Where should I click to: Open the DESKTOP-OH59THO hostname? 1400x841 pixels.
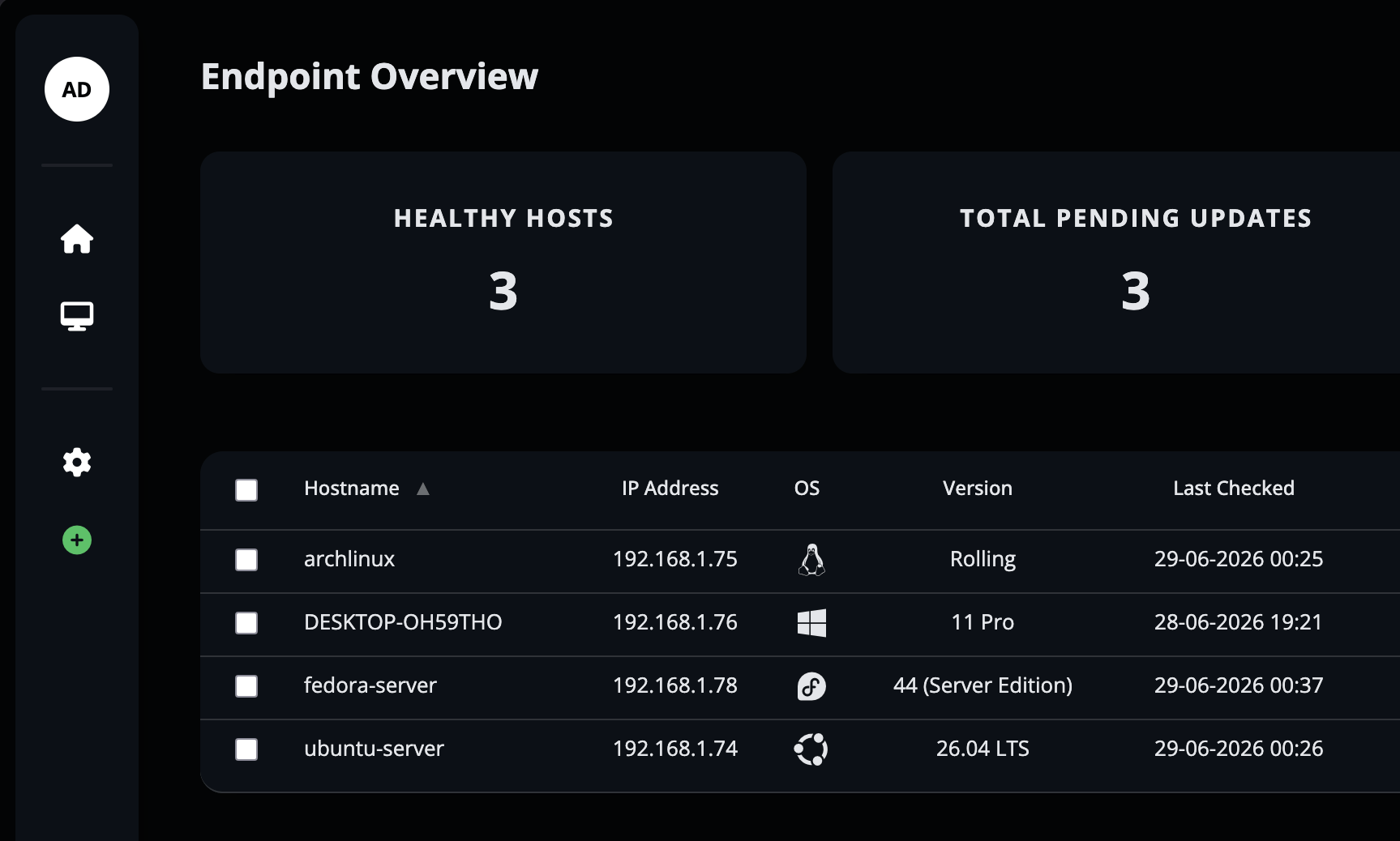403,622
